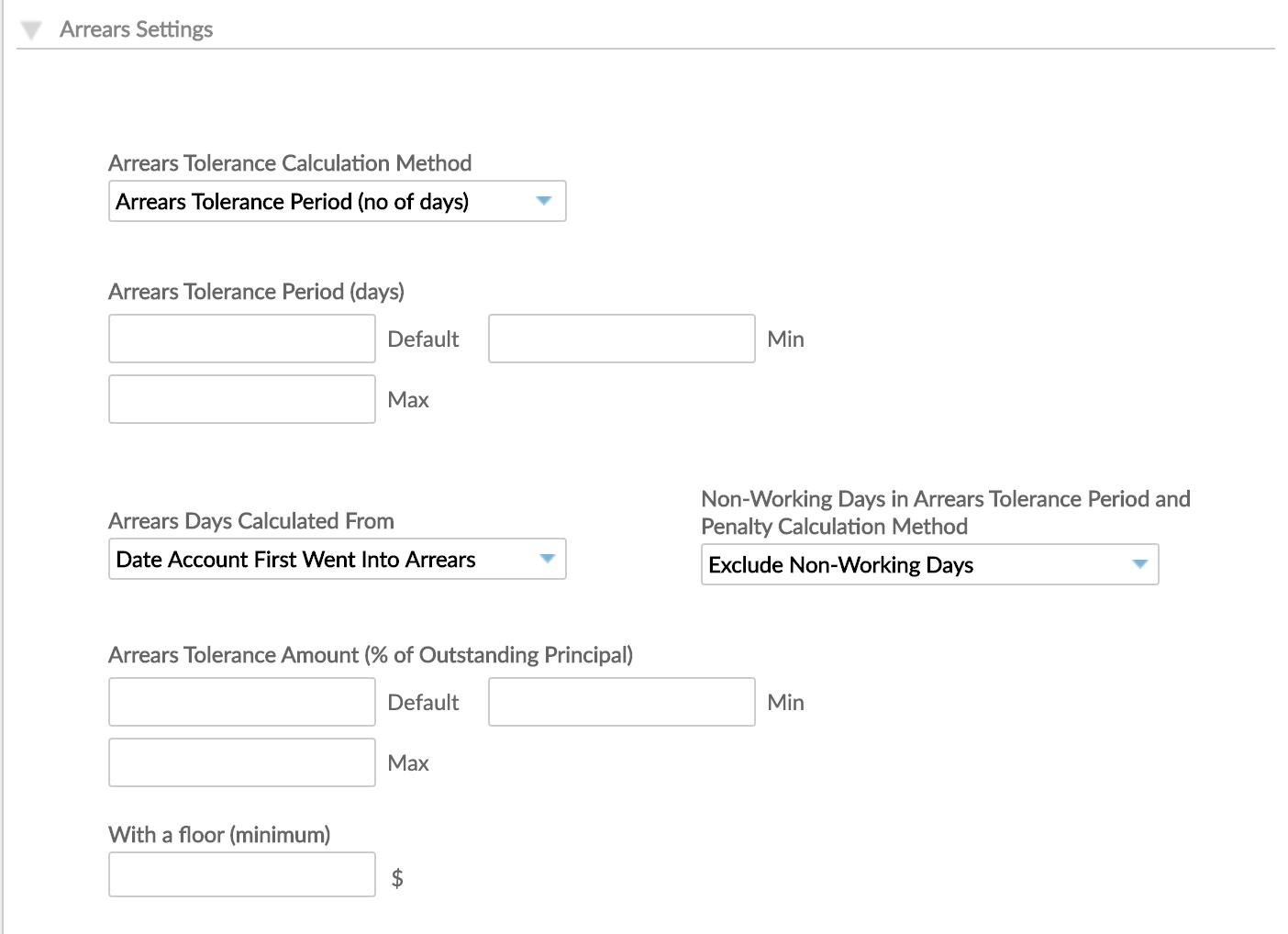Select the Arrears Tolerance Period Max field
1288x934 pixels.
(242, 399)
